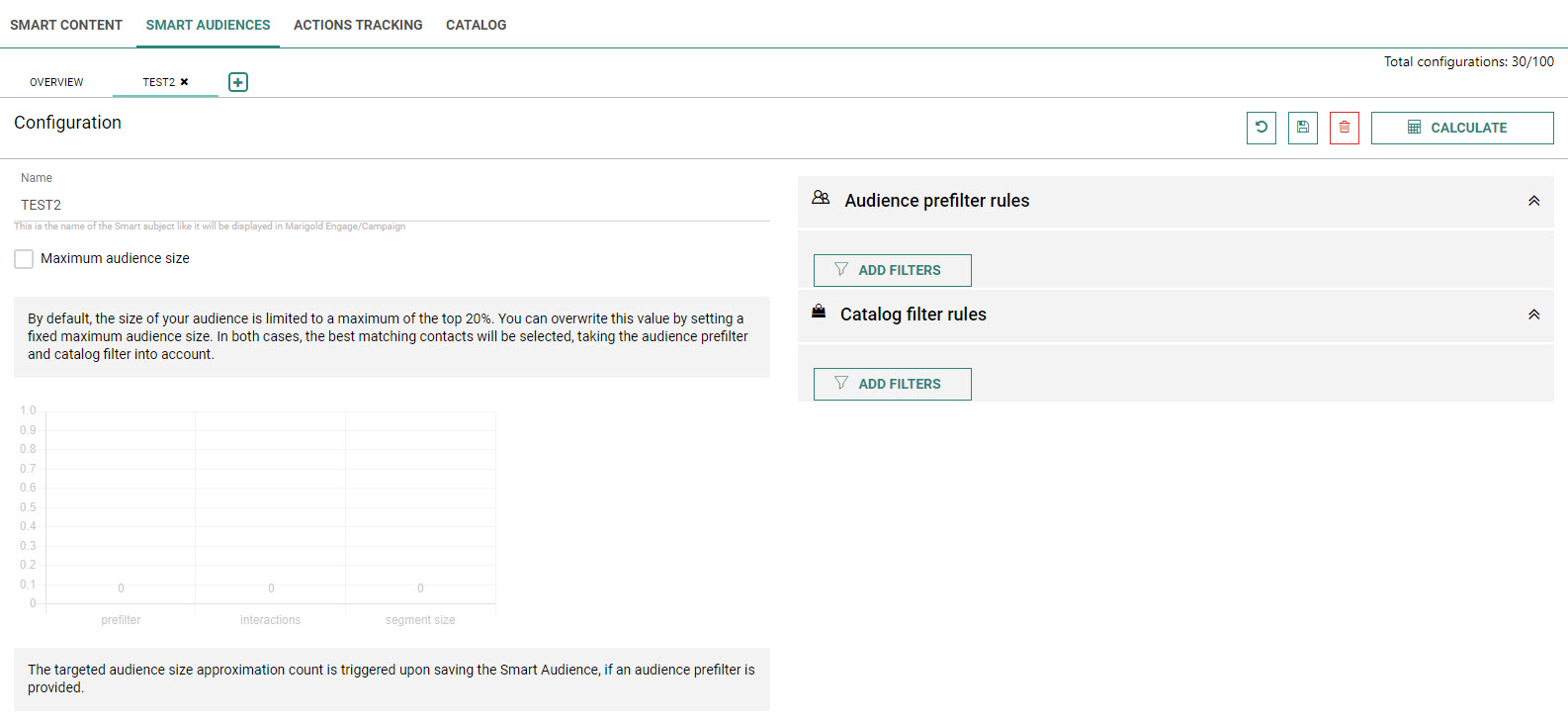Open the Overview sub-tab
Image resolution: width=1568 pixels, height=723 pixels.
56,82
